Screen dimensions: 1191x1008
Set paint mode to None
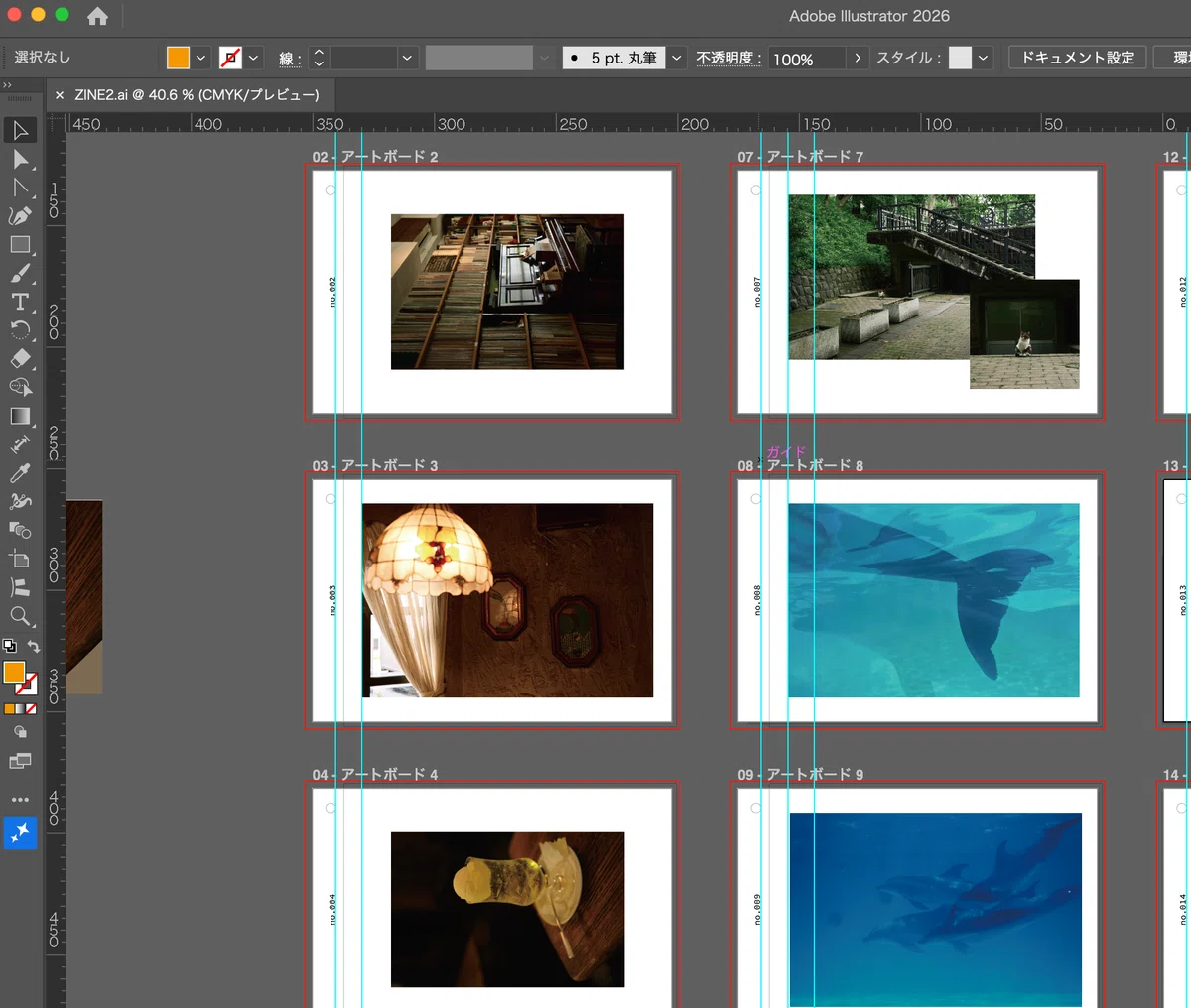click(31, 709)
